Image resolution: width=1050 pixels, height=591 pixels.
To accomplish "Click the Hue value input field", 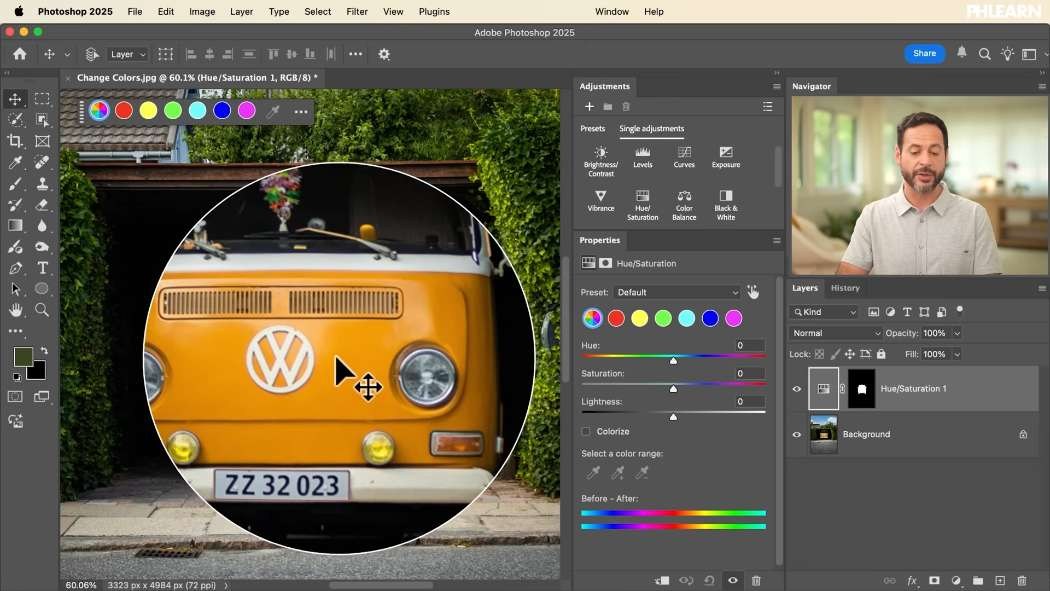I will pyautogui.click(x=749, y=345).
